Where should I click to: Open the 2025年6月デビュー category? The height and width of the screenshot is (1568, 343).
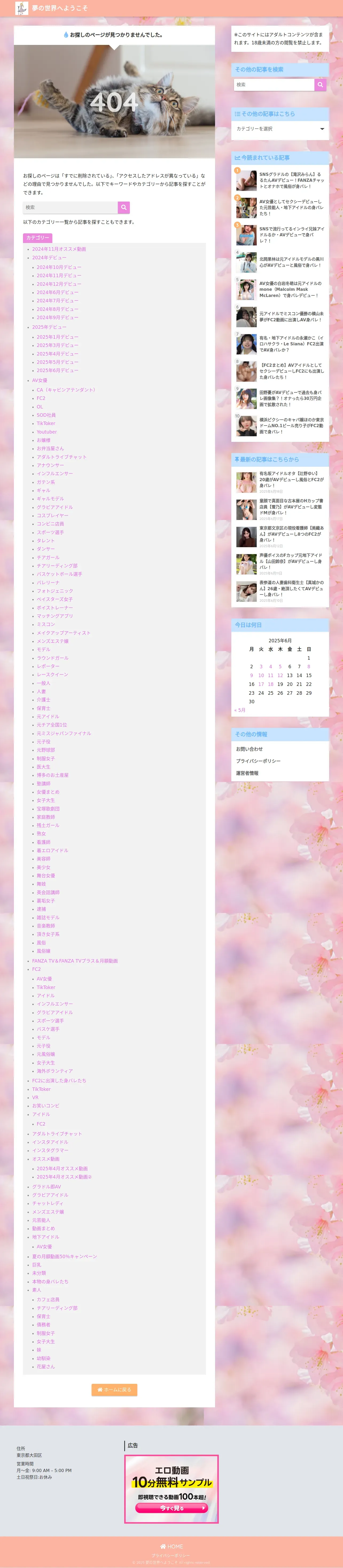pos(57,371)
